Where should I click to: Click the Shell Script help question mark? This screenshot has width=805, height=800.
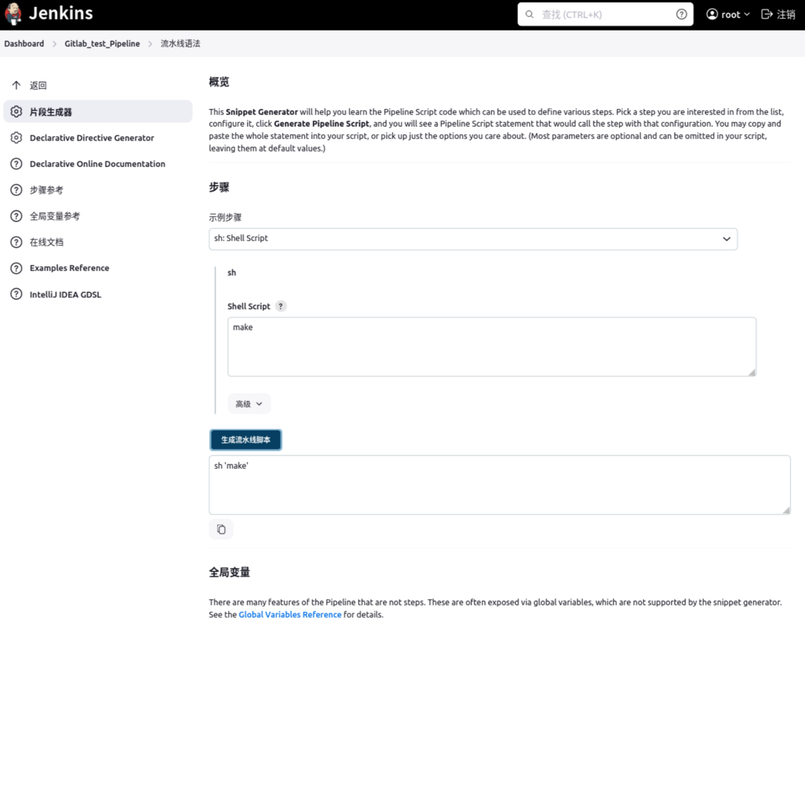pyautogui.click(x=280, y=307)
